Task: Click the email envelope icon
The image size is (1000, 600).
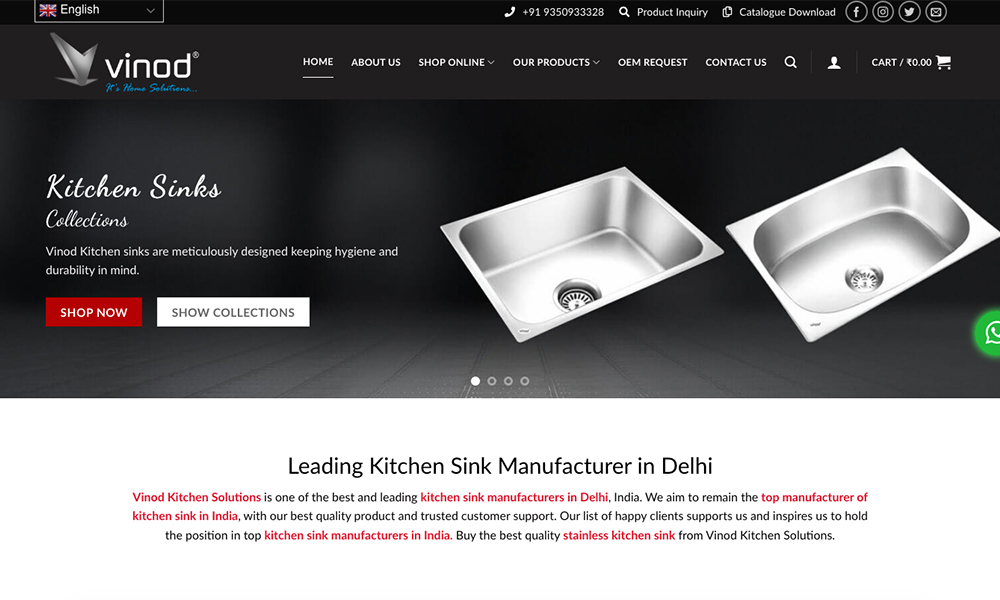Action: pyautogui.click(x=936, y=11)
